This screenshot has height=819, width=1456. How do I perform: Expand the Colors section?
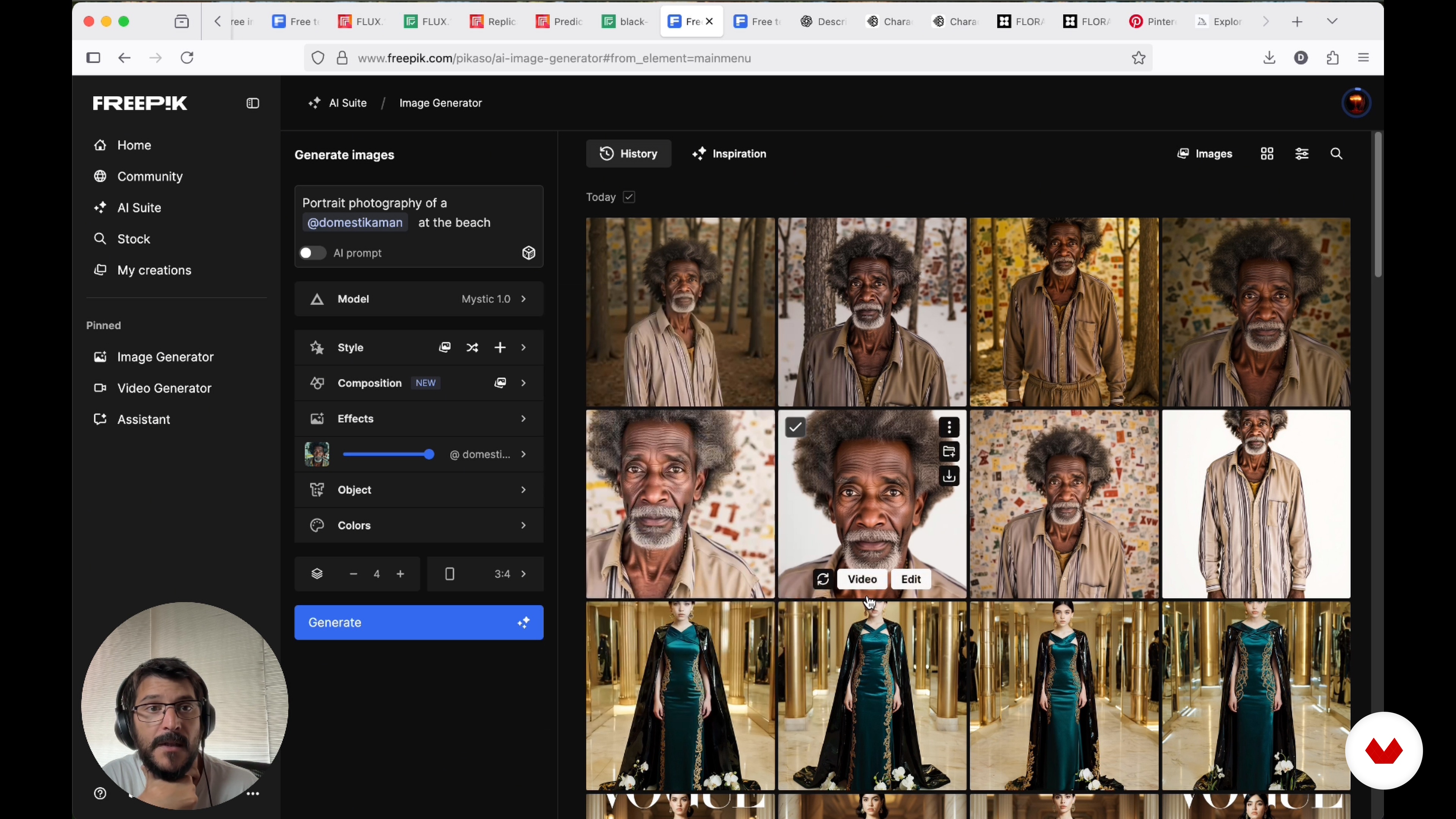pyautogui.click(x=419, y=525)
